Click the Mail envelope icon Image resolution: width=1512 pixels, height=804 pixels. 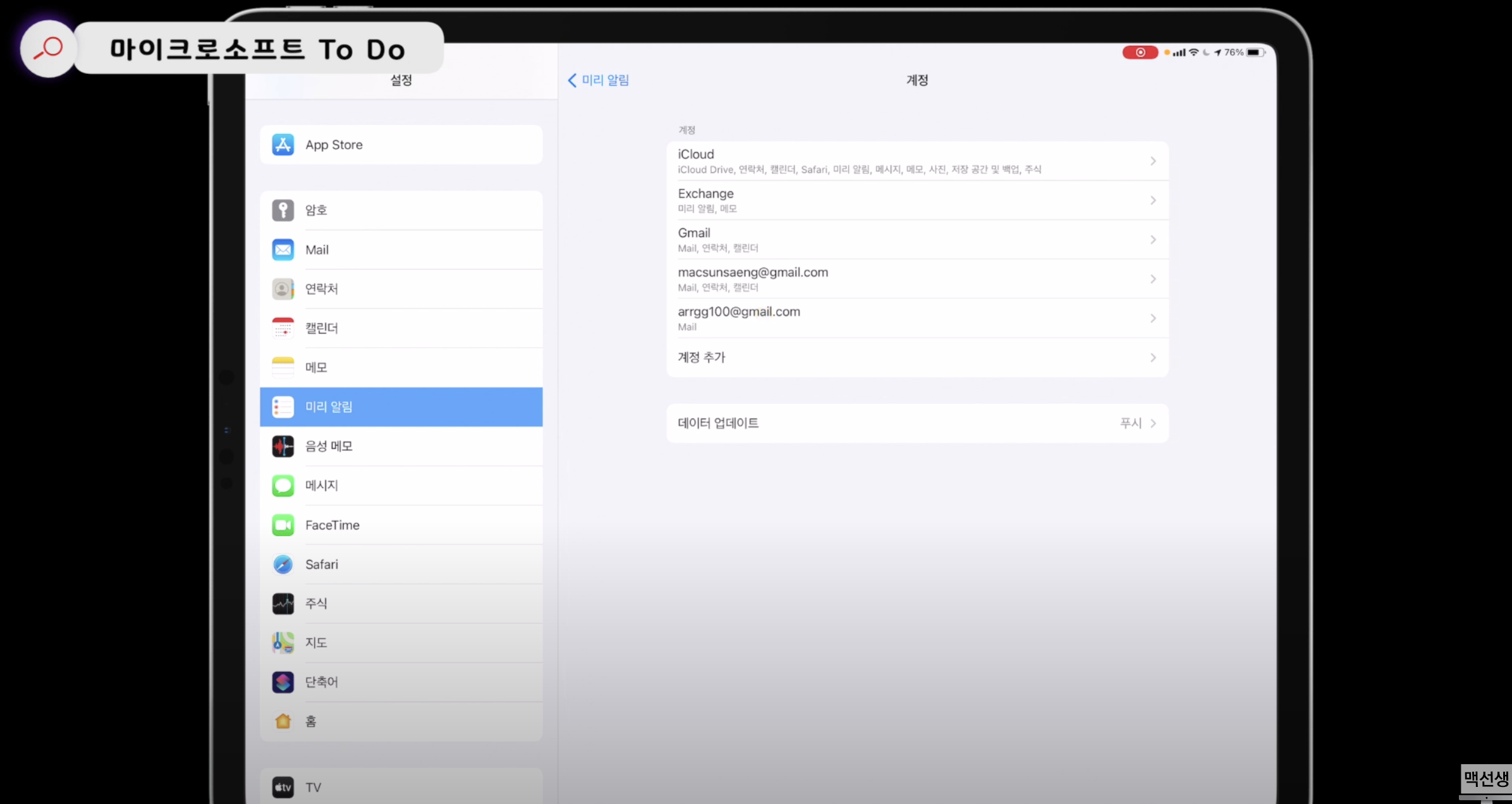[x=283, y=250]
